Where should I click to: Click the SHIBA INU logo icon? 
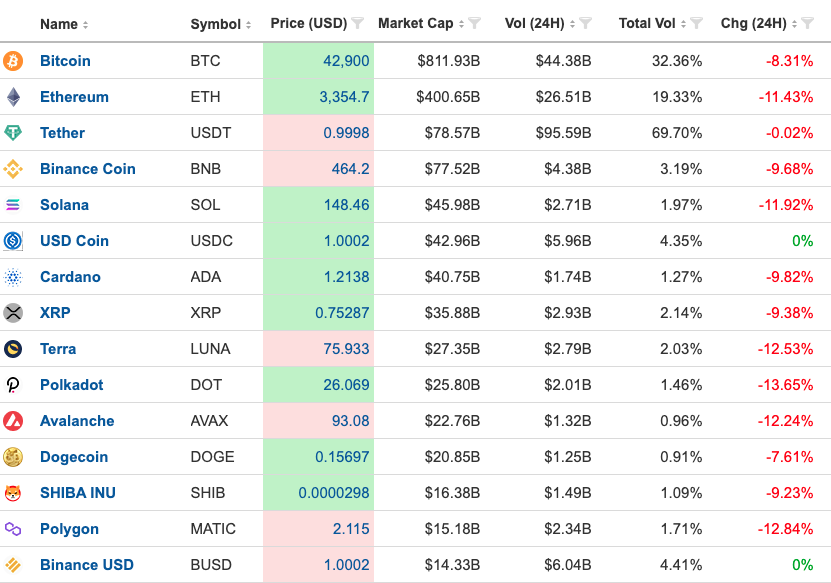tap(13, 493)
